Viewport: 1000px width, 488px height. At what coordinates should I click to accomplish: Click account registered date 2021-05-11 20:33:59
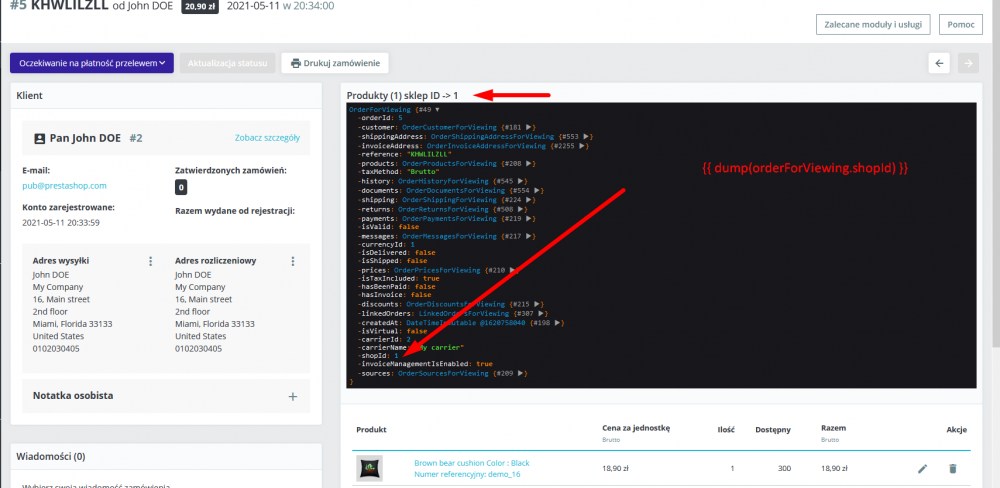click(x=61, y=223)
